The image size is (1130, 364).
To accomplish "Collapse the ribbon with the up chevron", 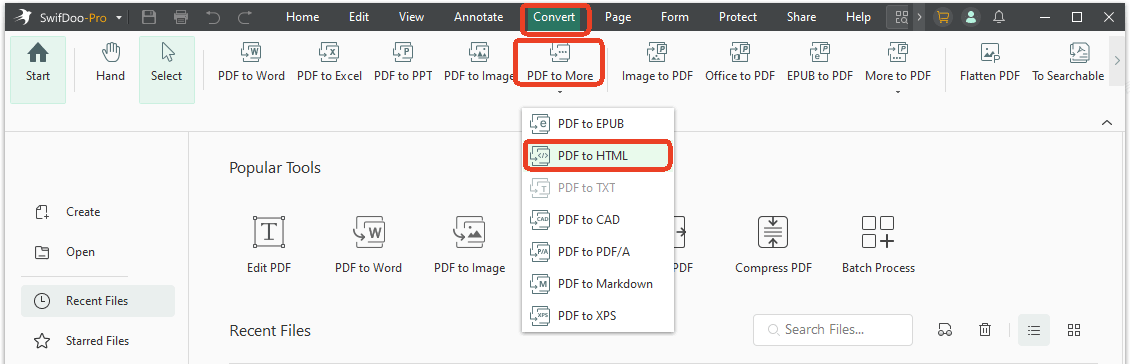I will point(1107,123).
